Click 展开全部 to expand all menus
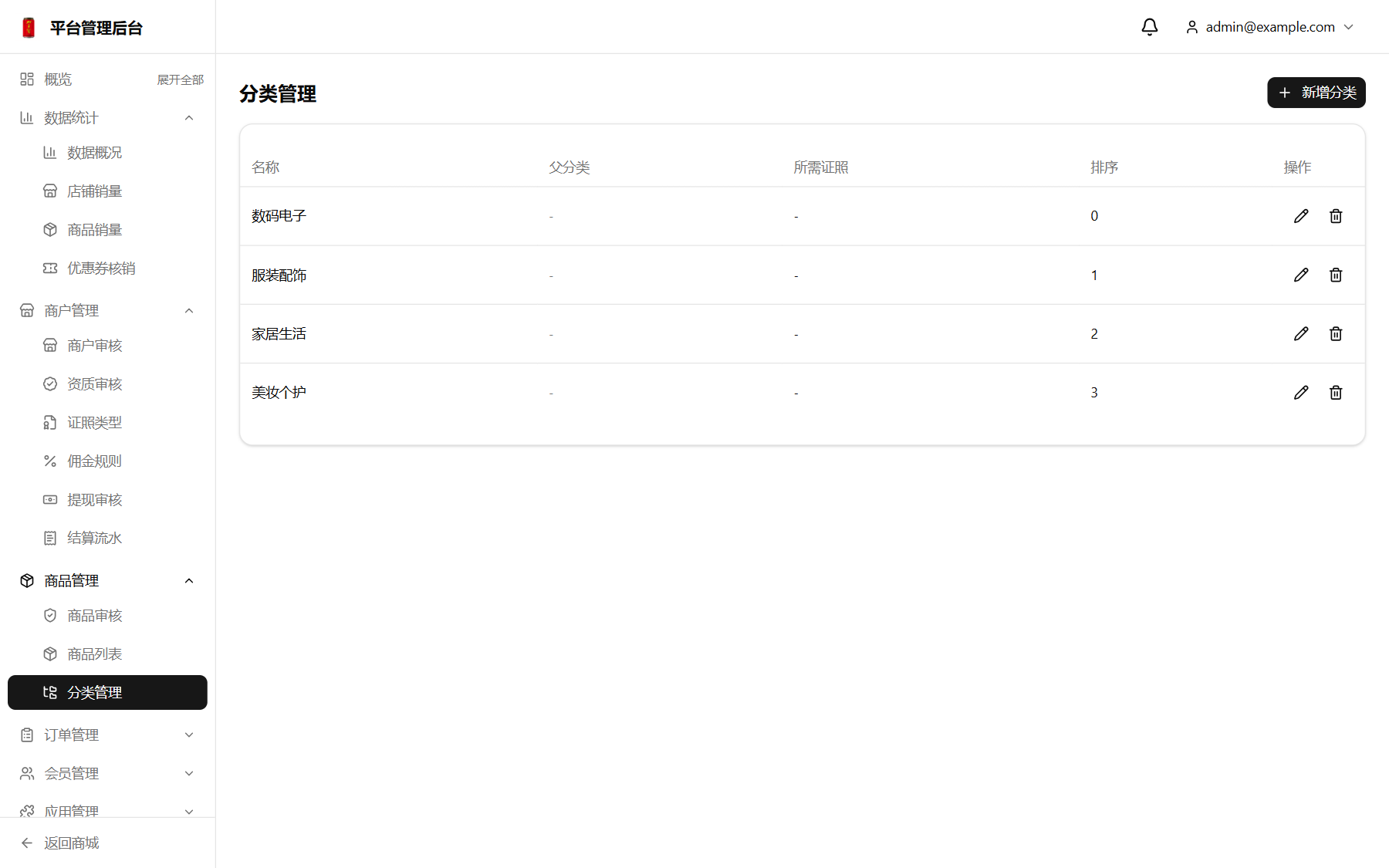 pos(181,79)
